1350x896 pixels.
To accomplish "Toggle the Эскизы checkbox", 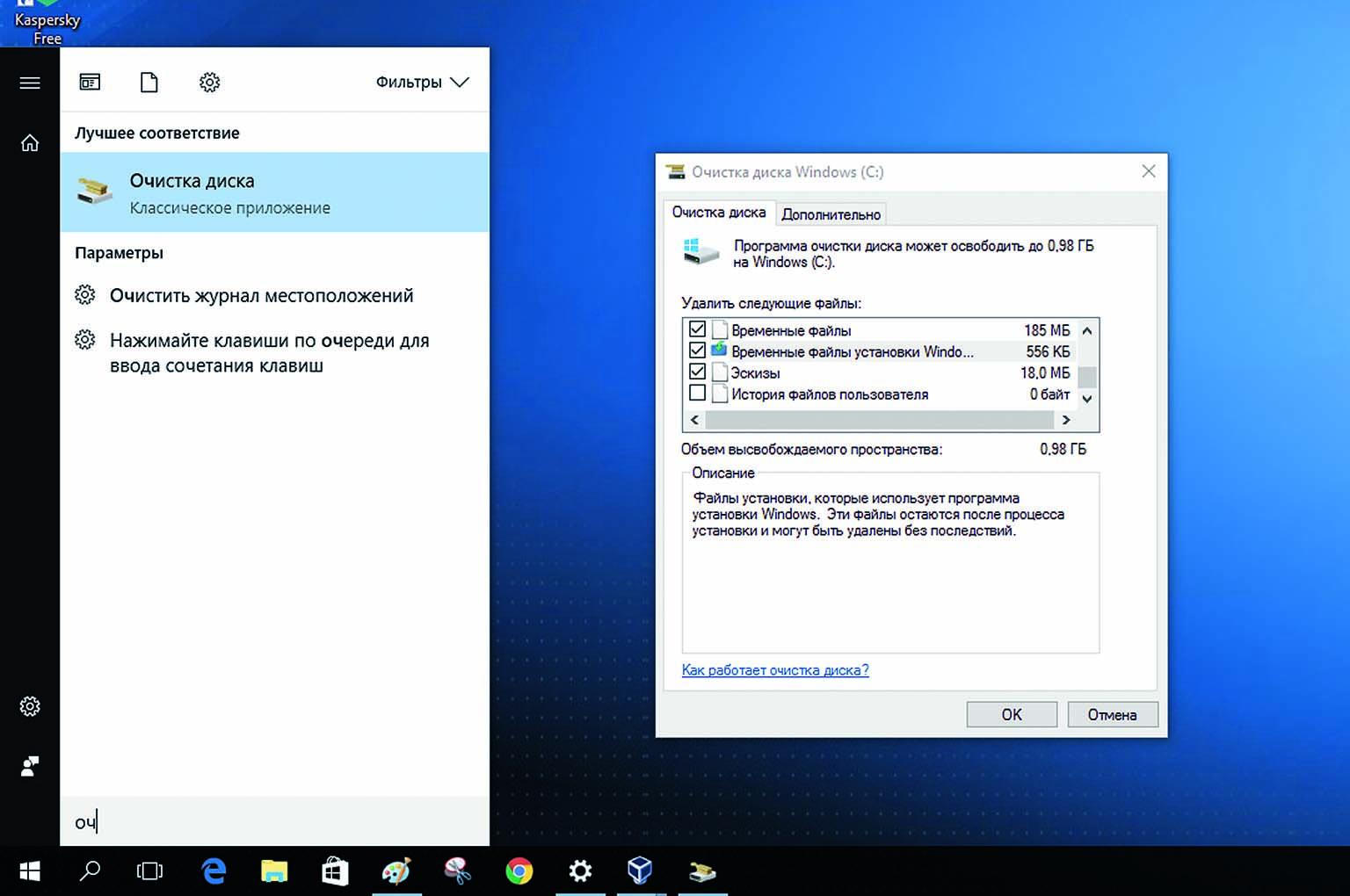I will click(x=698, y=372).
